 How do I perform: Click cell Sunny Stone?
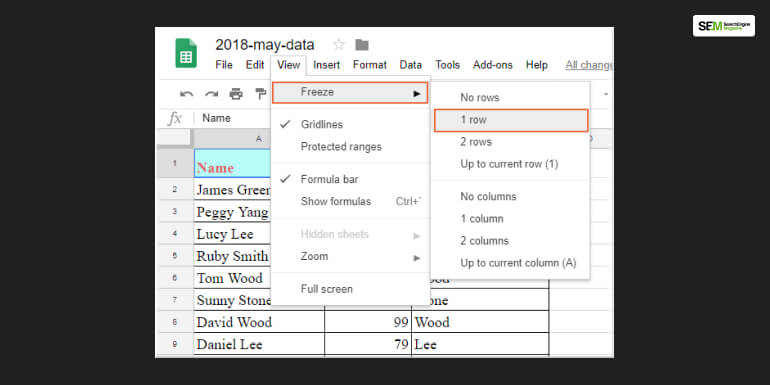pyautogui.click(x=233, y=300)
